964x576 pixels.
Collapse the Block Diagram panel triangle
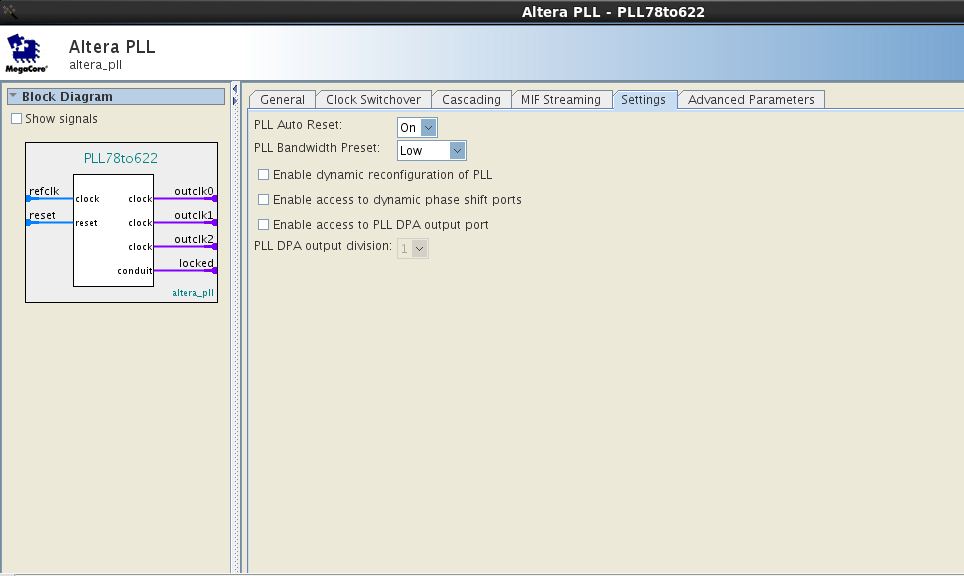pos(13,96)
